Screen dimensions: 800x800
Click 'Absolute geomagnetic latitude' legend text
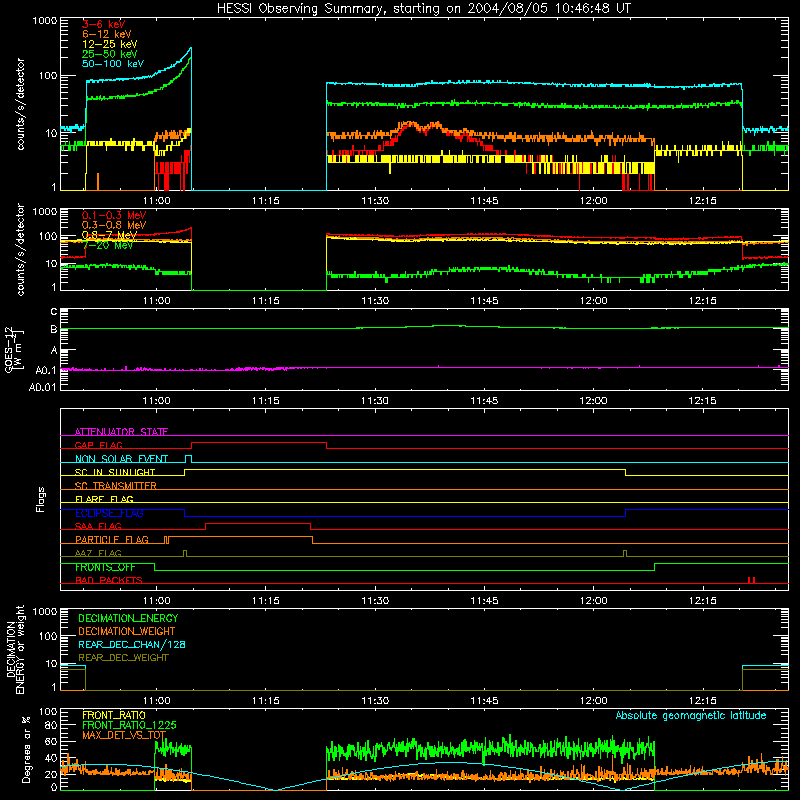coord(691,716)
